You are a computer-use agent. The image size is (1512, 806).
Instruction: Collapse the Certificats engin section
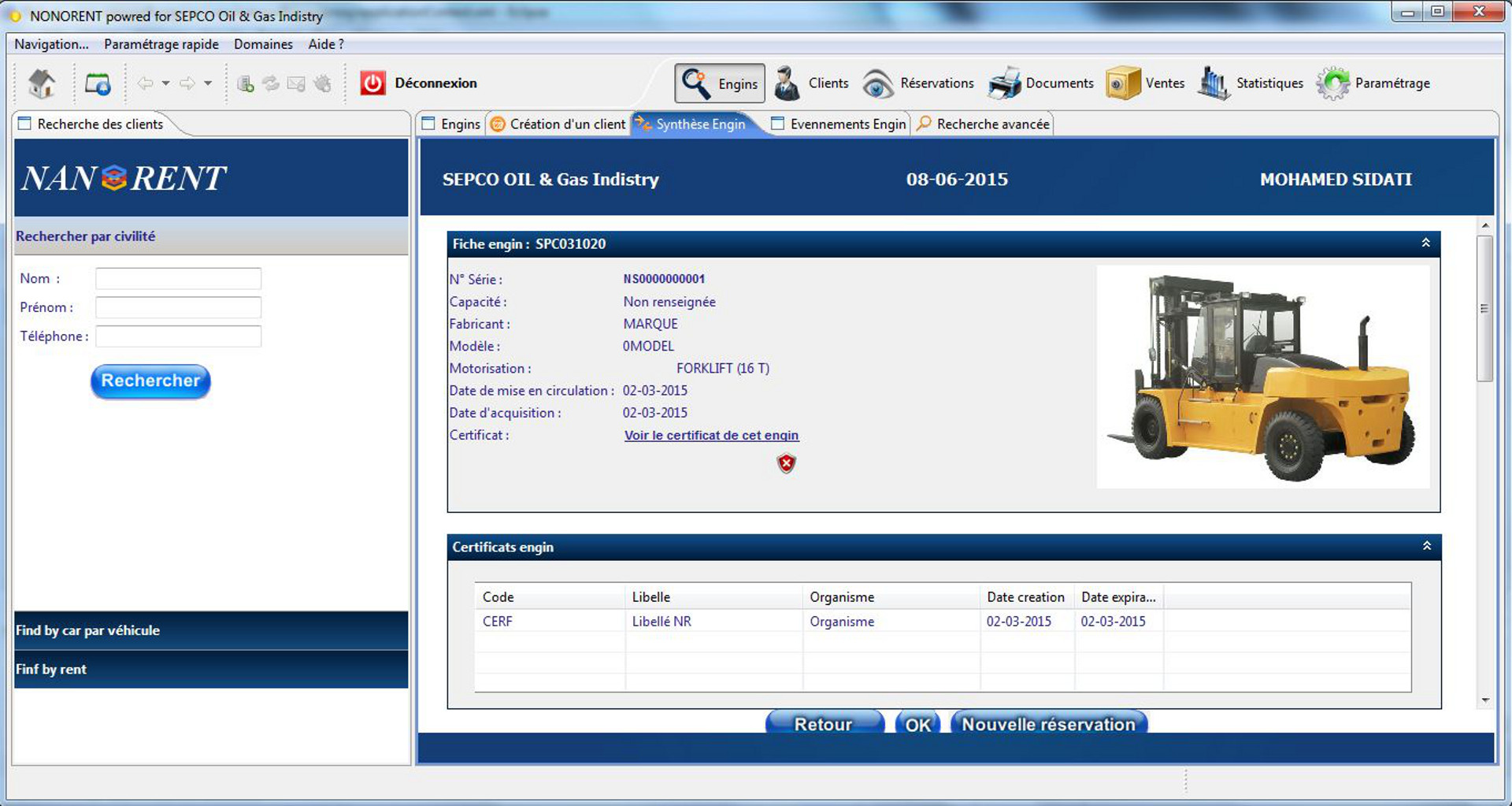click(x=1426, y=546)
